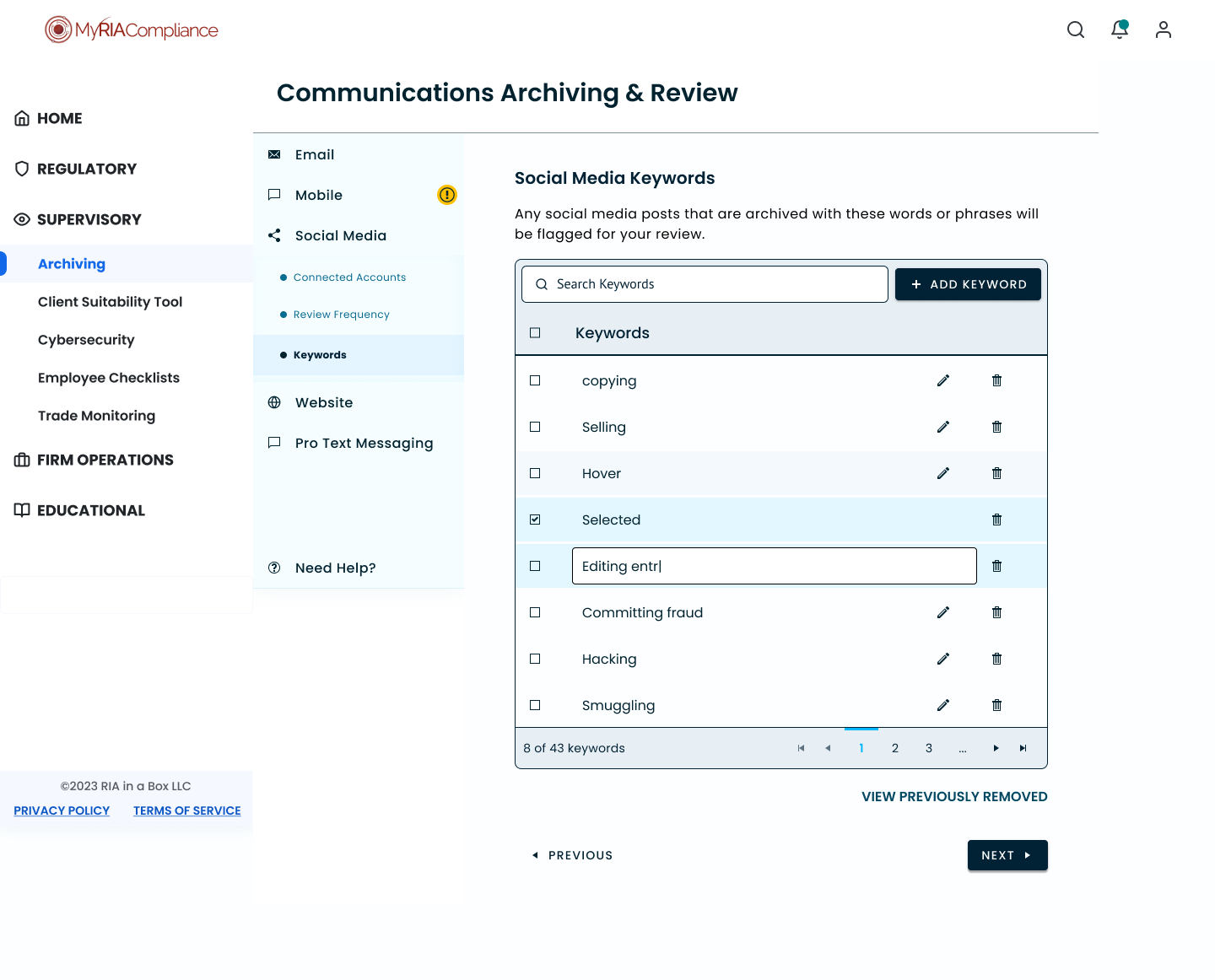Open Connected Accounts sub-item
The height and width of the screenshot is (980, 1215).
coord(349,277)
